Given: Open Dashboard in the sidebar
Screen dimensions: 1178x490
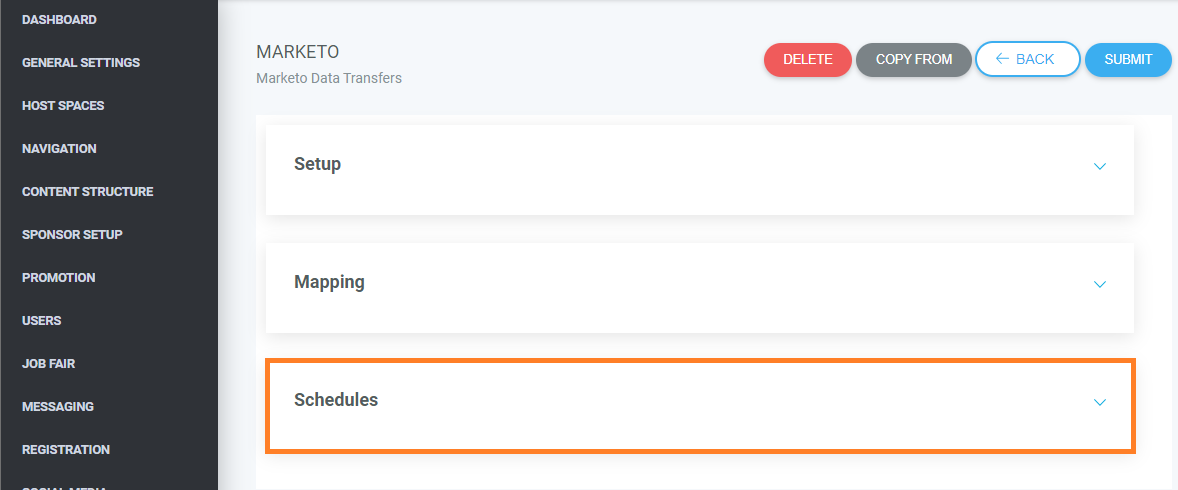Looking at the screenshot, I should [x=59, y=20].
